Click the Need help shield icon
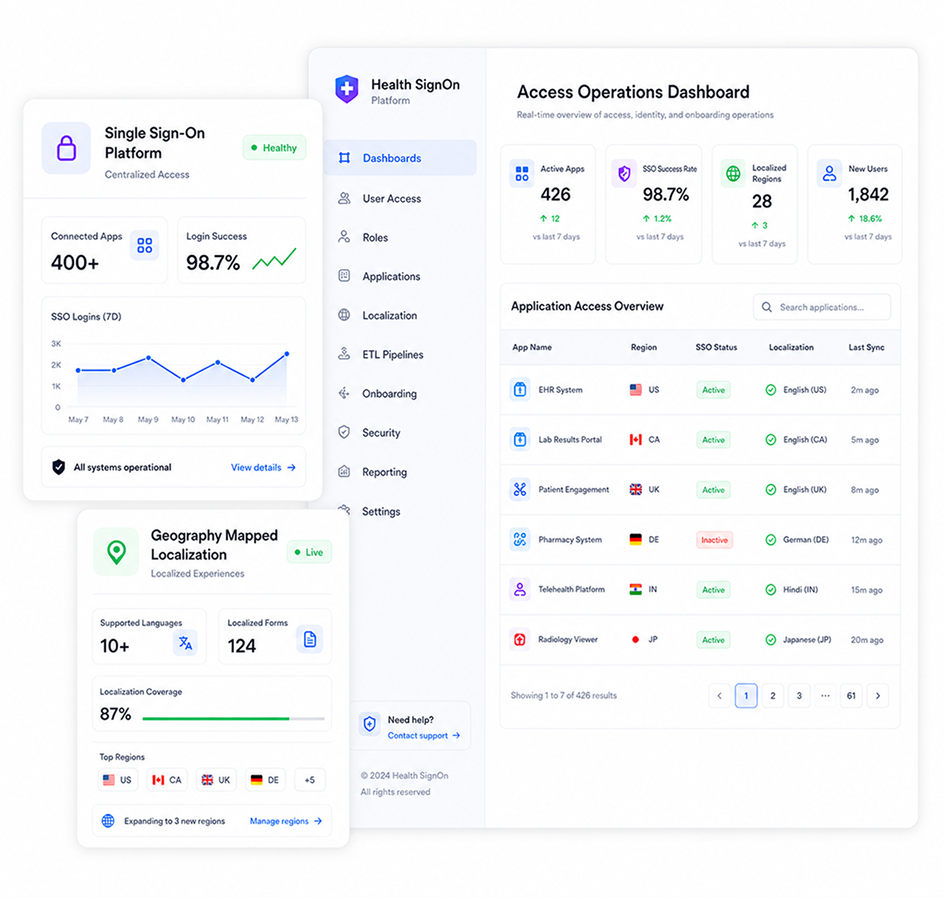Image resolution: width=946 pixels, height=899 pixels. pos(370,723)
